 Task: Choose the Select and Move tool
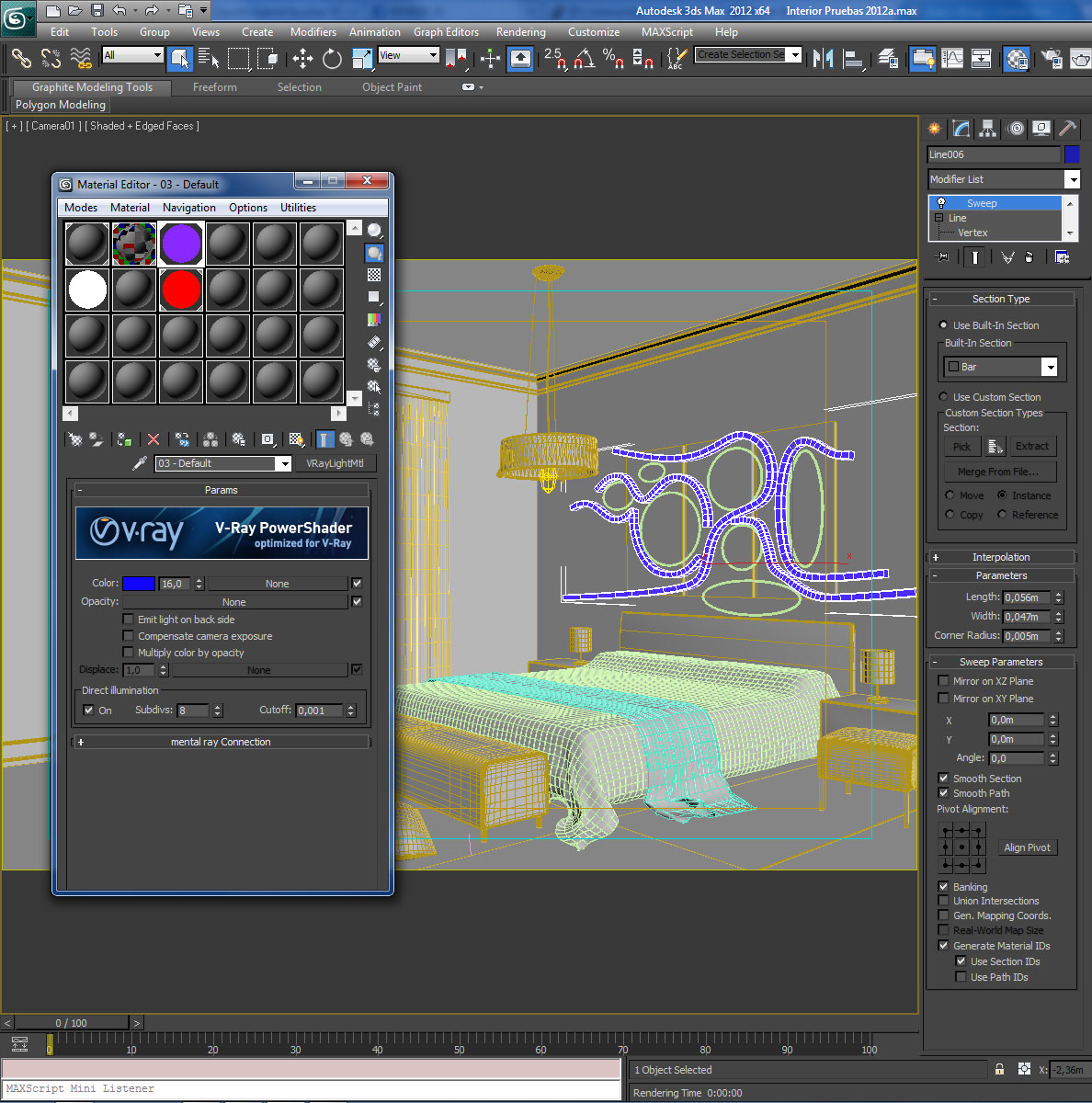[x=302, y=59]
